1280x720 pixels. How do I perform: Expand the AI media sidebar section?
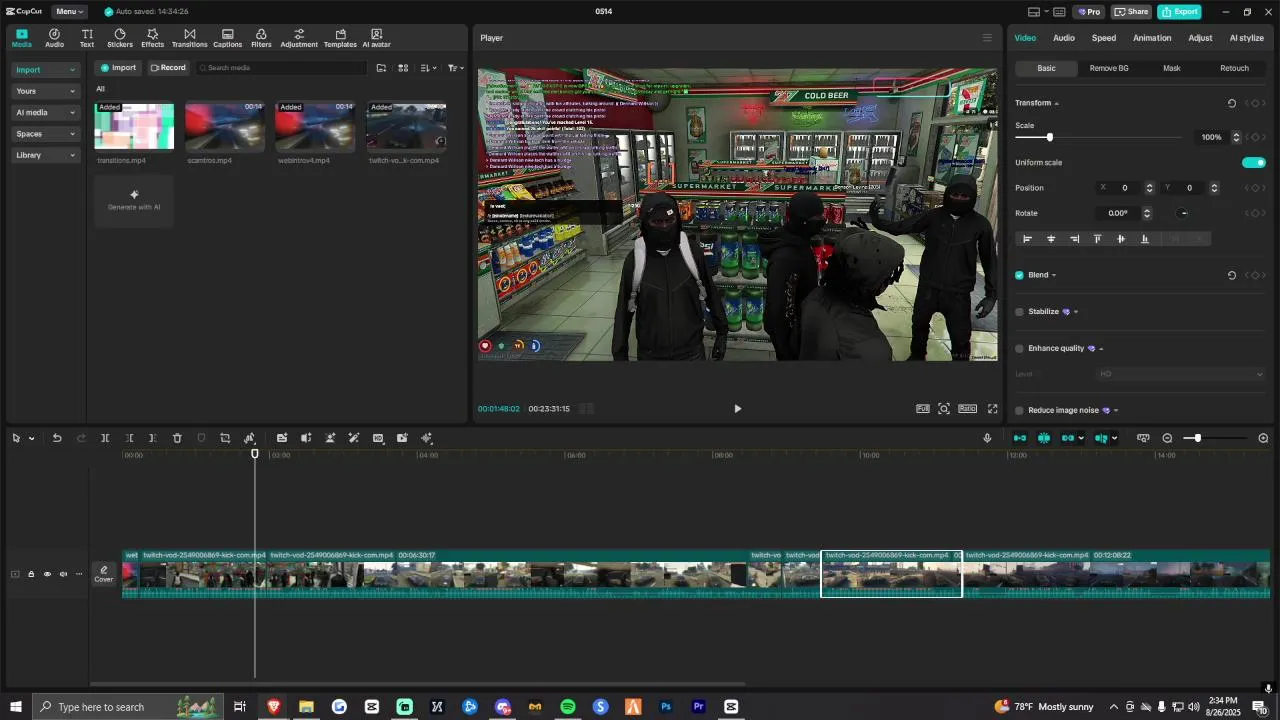point(46,112)
